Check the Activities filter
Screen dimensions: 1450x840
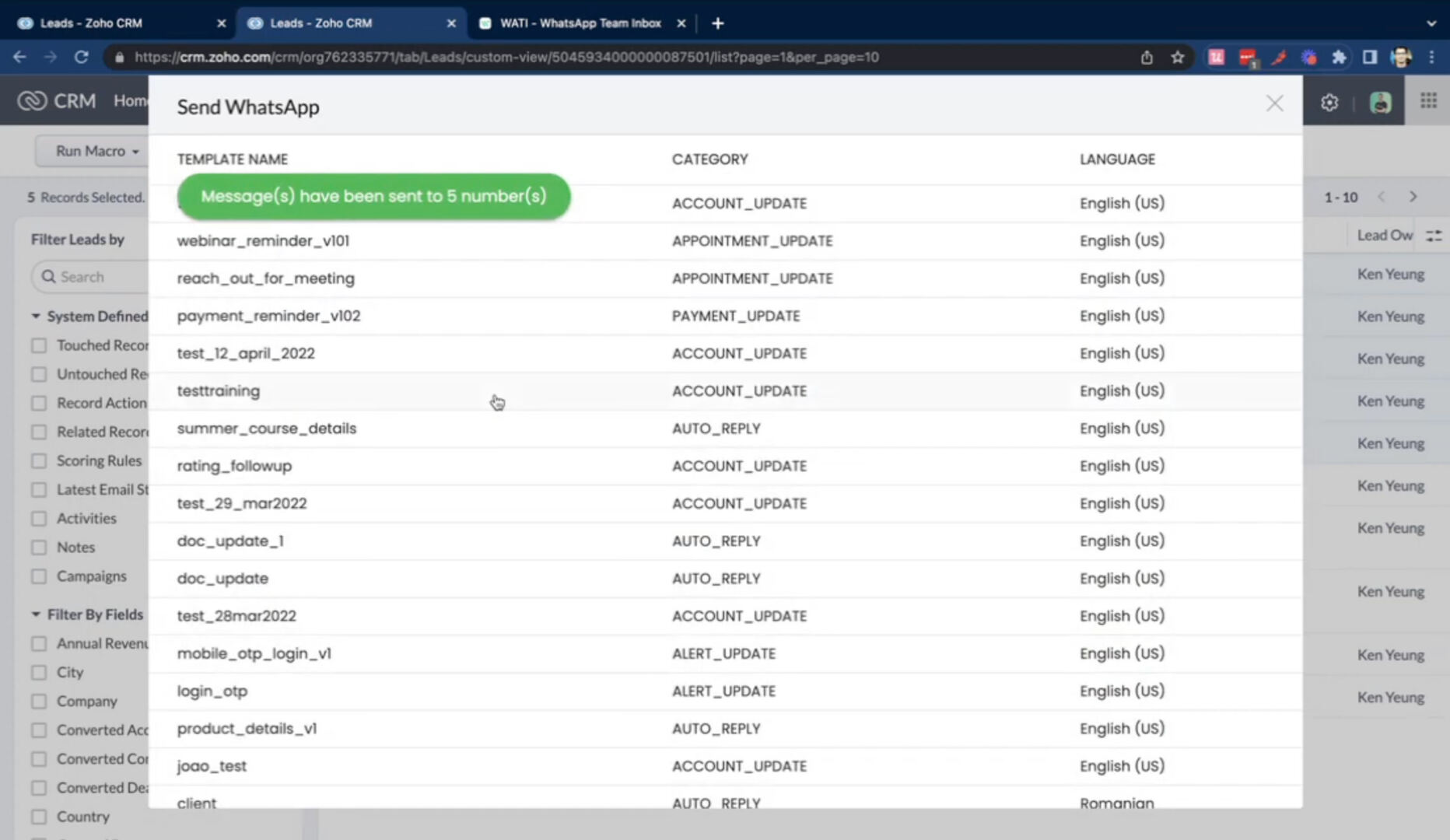[x=39, y=518]
